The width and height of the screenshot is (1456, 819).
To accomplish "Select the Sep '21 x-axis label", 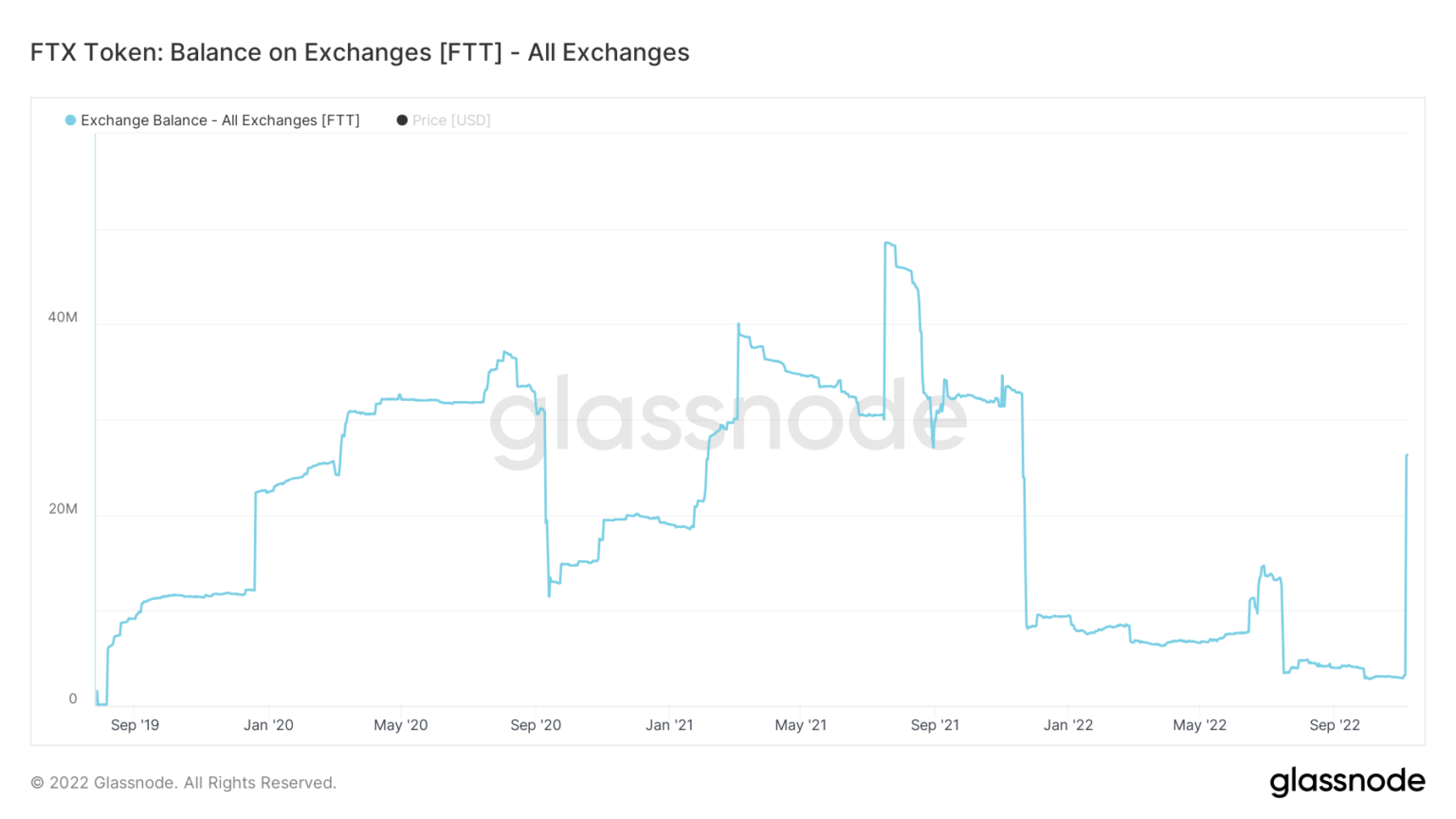I will point(935,725).
